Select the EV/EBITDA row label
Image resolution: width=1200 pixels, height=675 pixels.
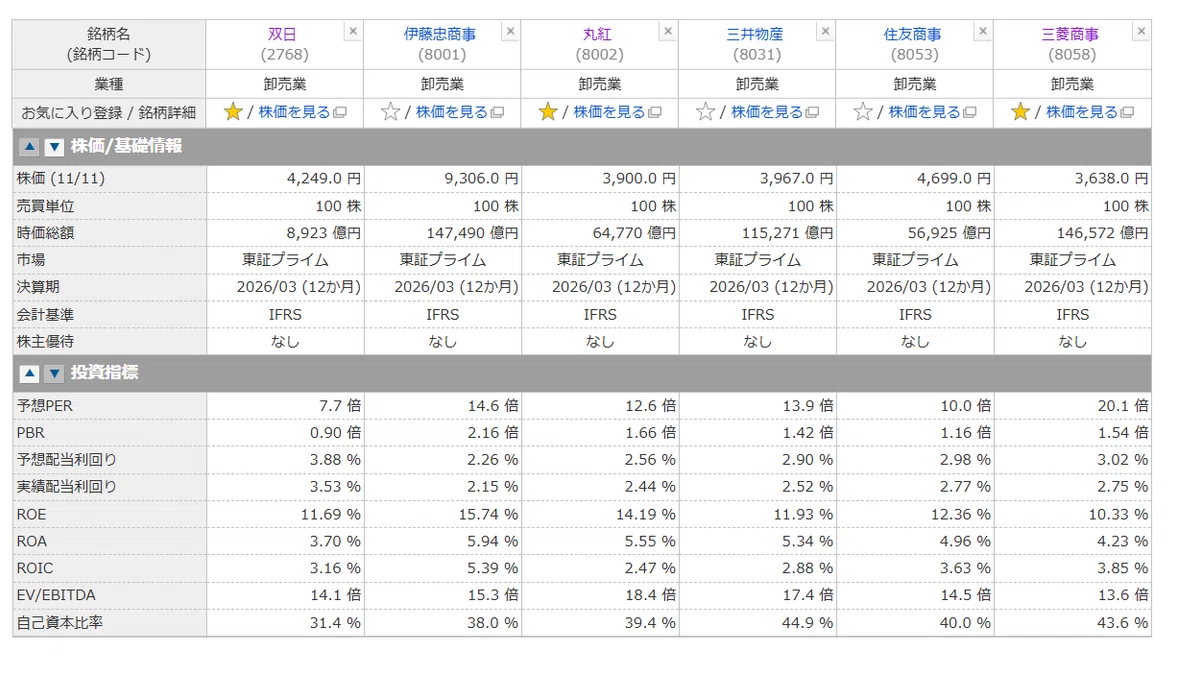point(56,595)
